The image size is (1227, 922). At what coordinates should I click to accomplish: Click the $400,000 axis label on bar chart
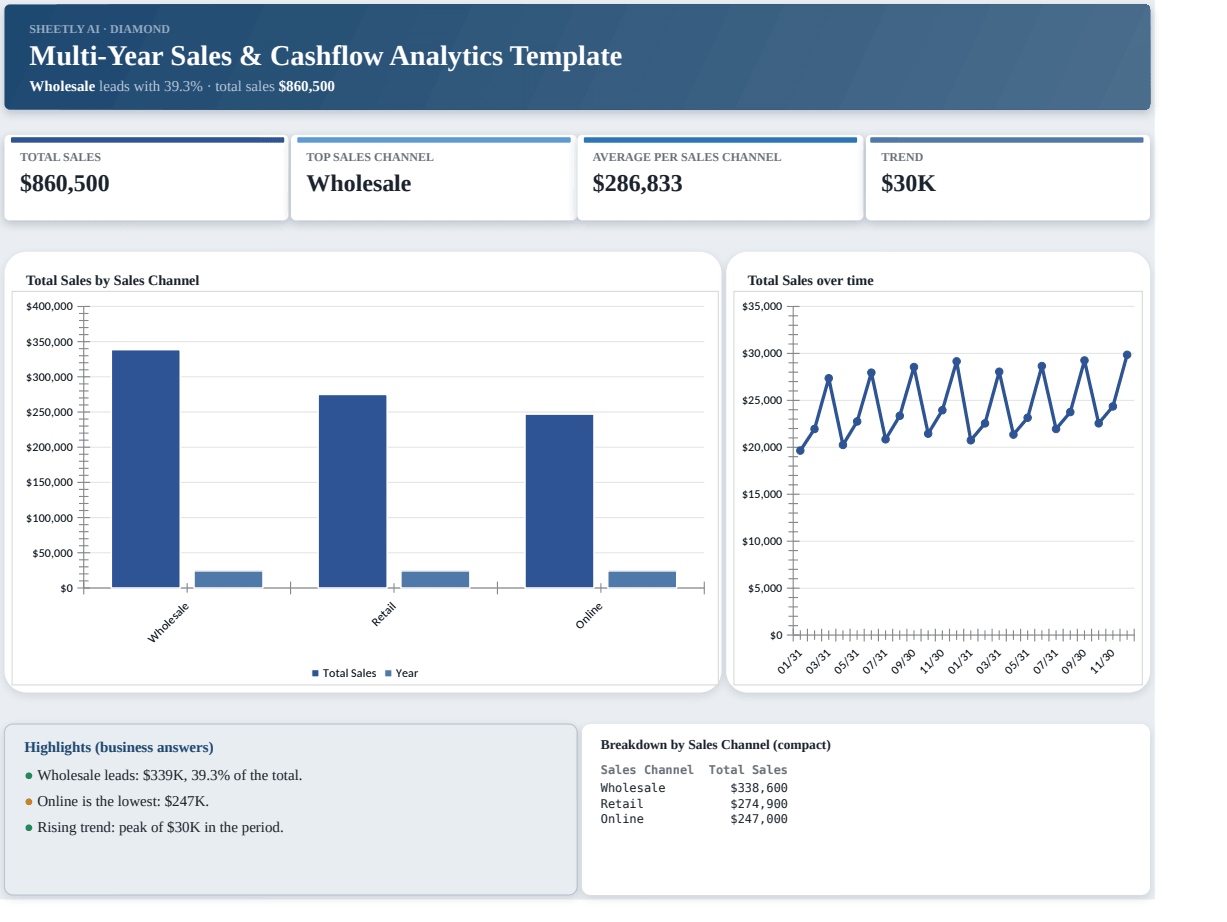49,306
